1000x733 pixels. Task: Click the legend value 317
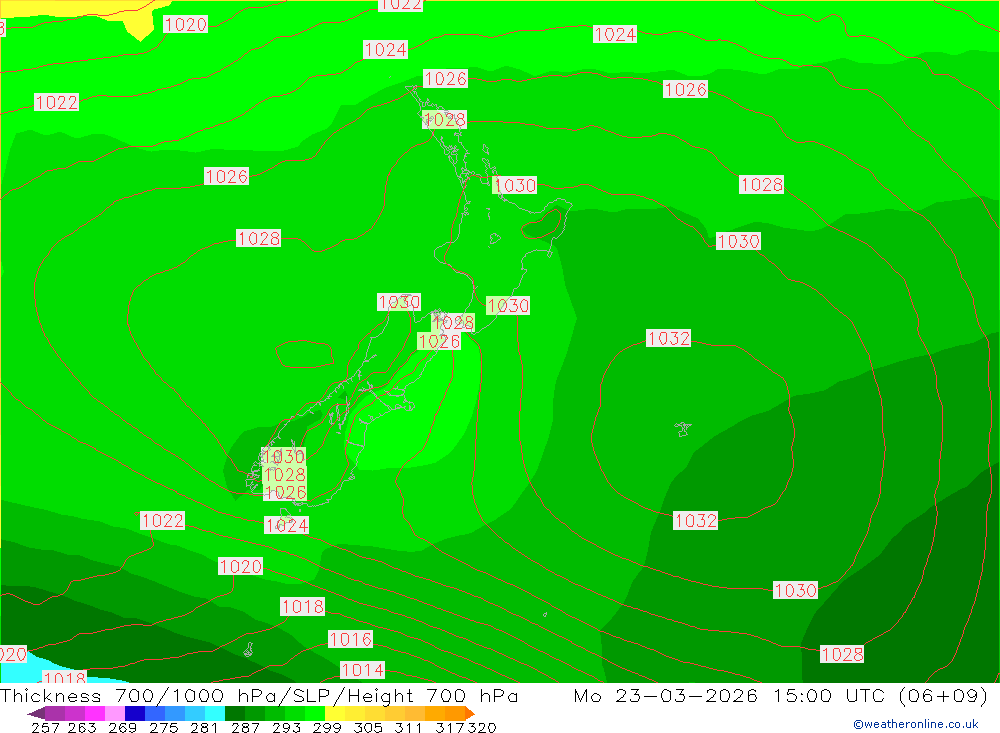pos(449,727)
